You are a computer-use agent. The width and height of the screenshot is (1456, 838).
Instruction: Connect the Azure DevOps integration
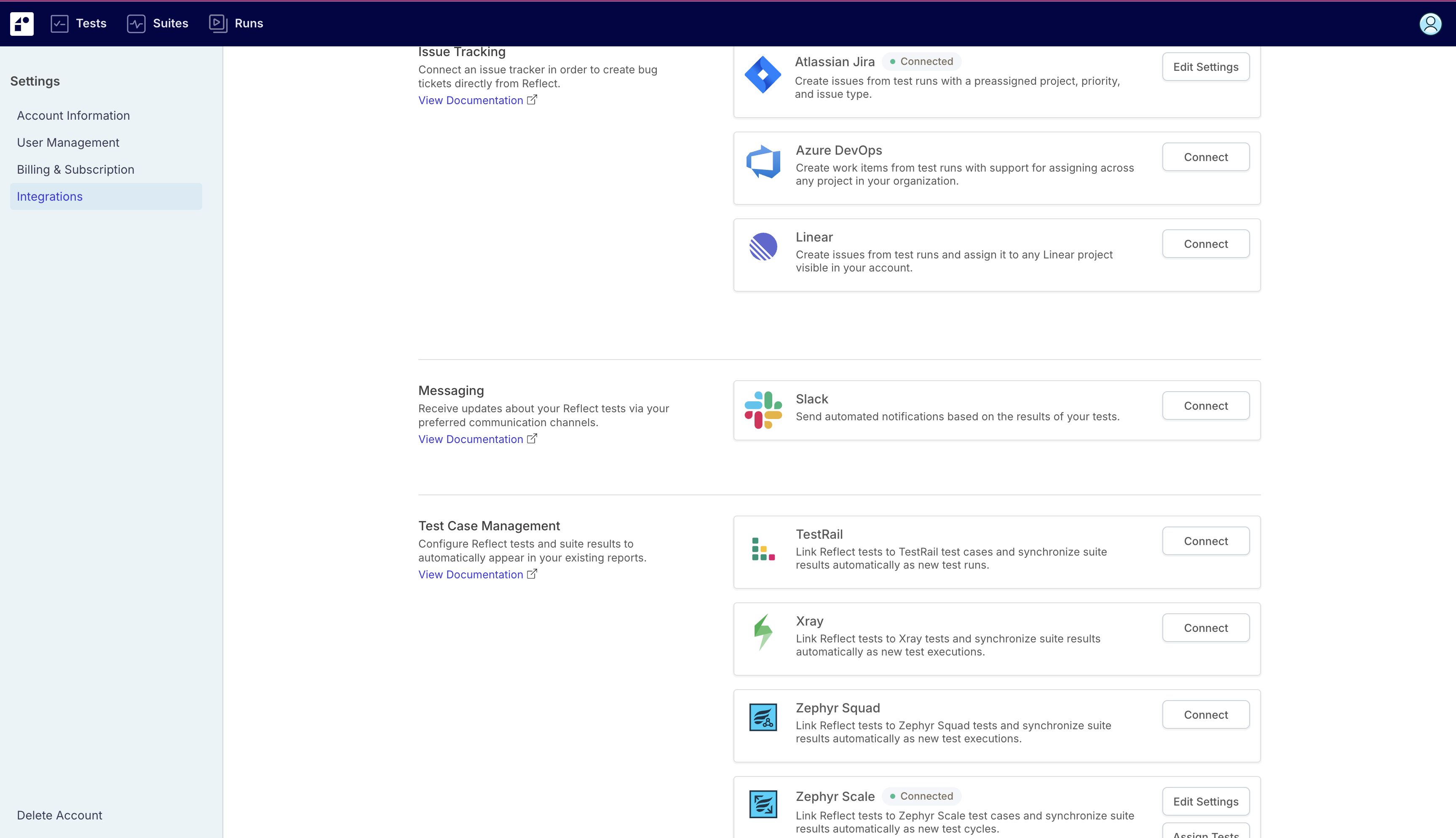coord(1205,157)
